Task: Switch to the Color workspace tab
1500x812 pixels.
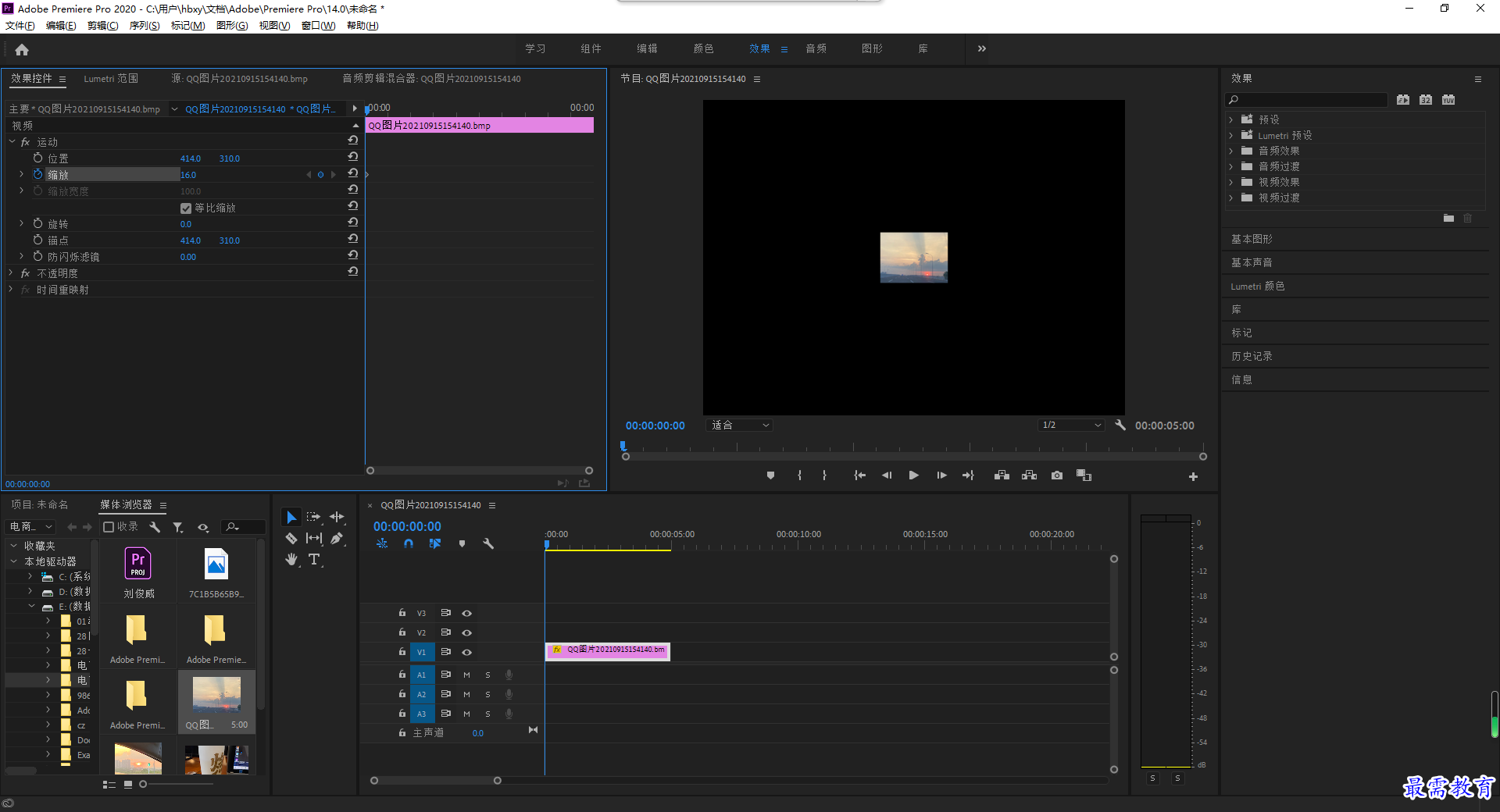Action: point(703,48)
